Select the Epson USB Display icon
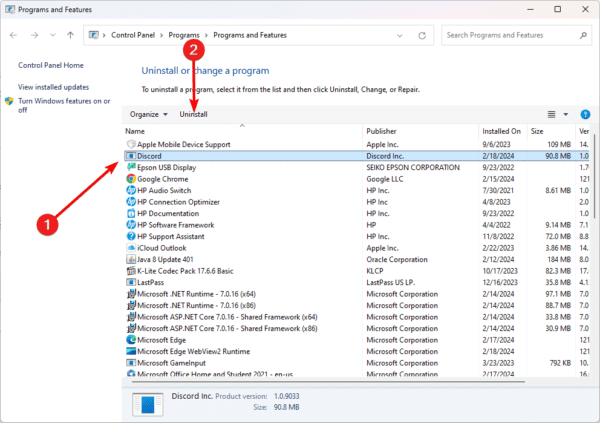The image size is (600, 423). point(131,167)
